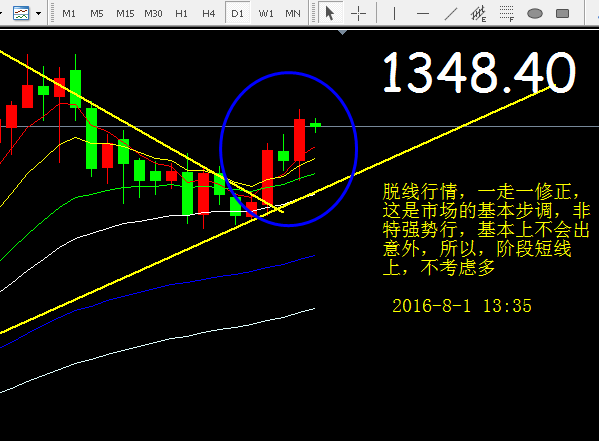Switch to MN monthly timeframe
599x441 pixels.
click(293, 13)
